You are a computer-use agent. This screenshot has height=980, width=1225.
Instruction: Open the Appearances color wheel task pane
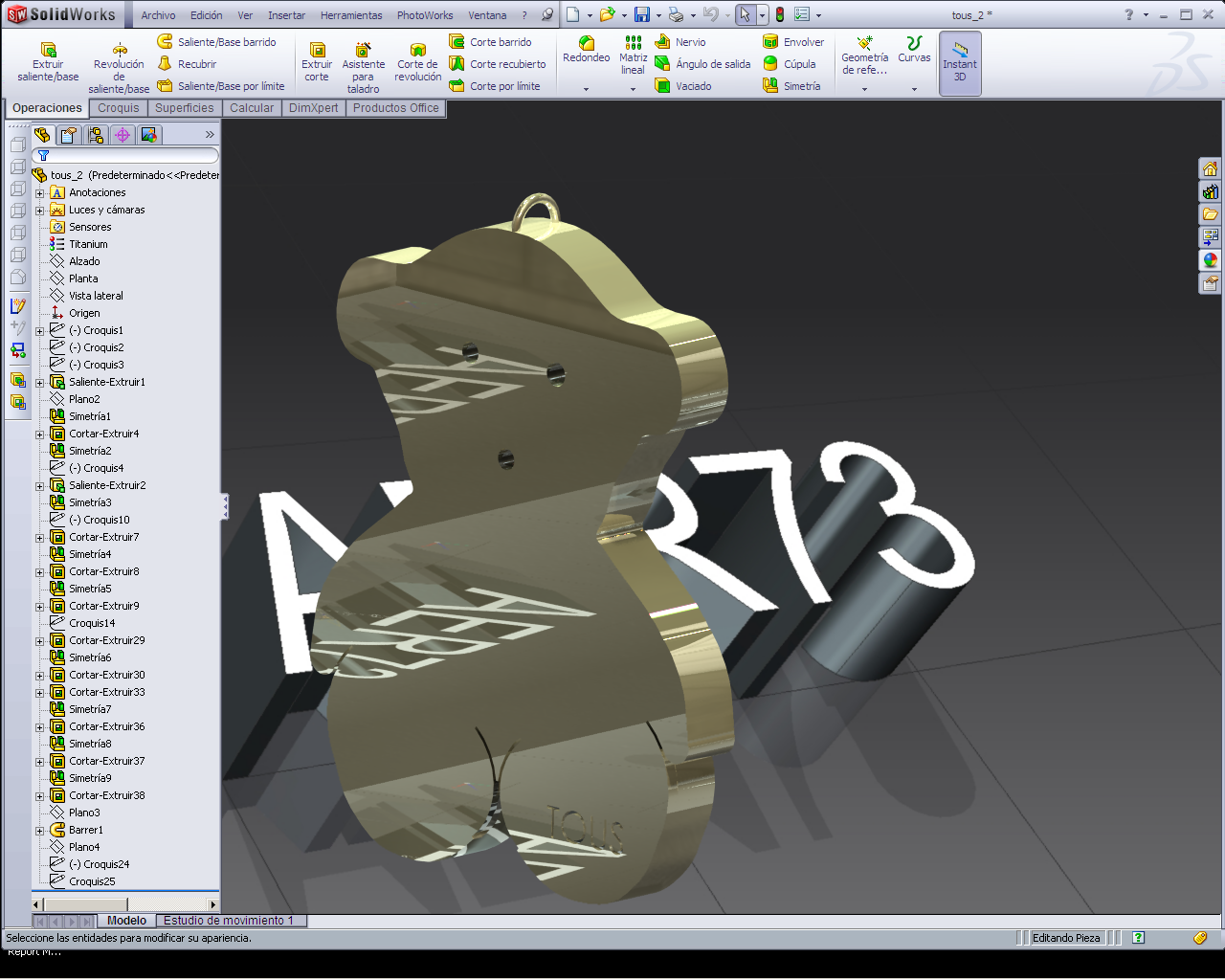[x=1211, y=260]
